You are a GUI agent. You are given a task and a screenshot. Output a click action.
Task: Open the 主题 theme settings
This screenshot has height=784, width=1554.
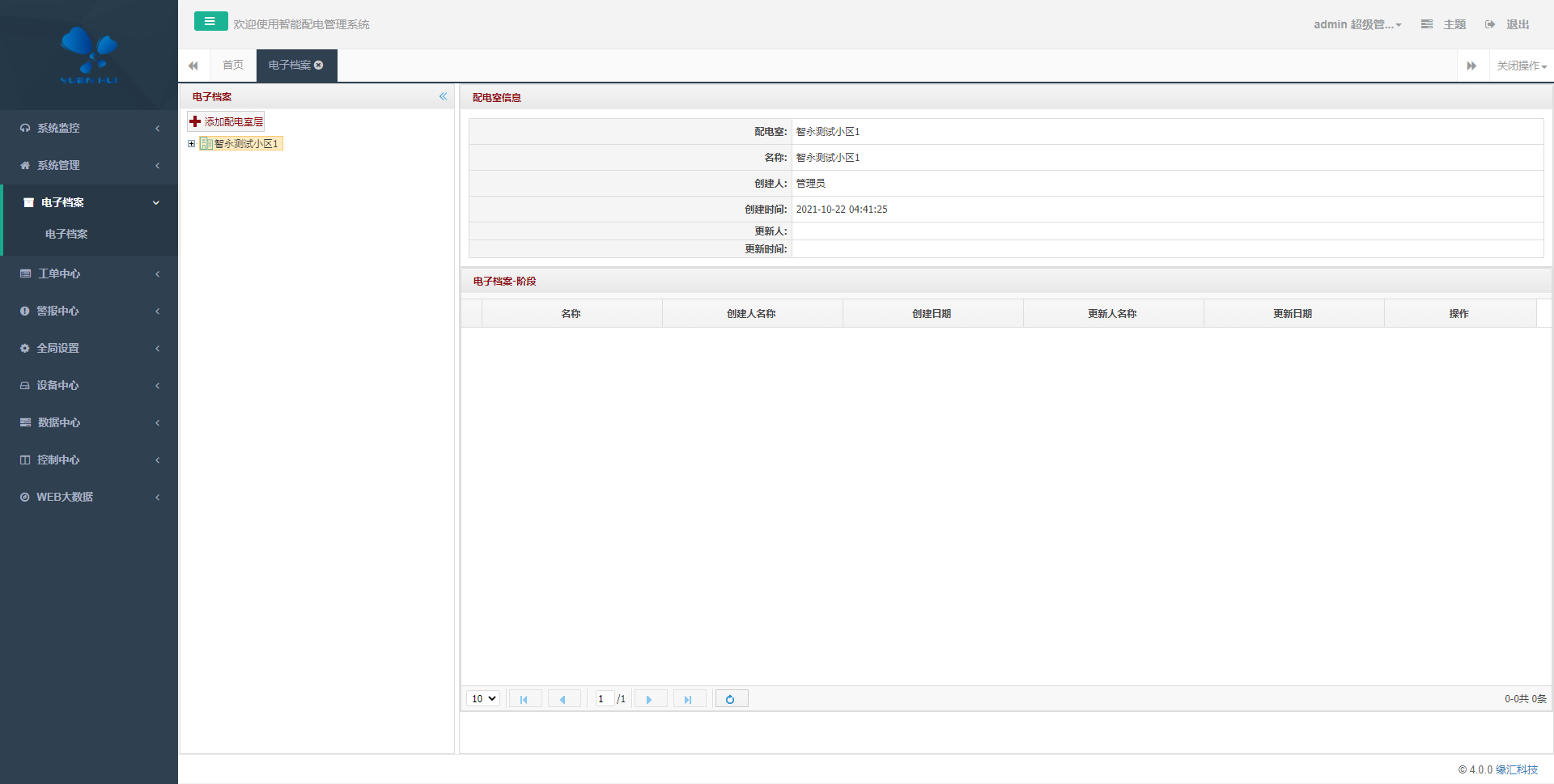1444,24
